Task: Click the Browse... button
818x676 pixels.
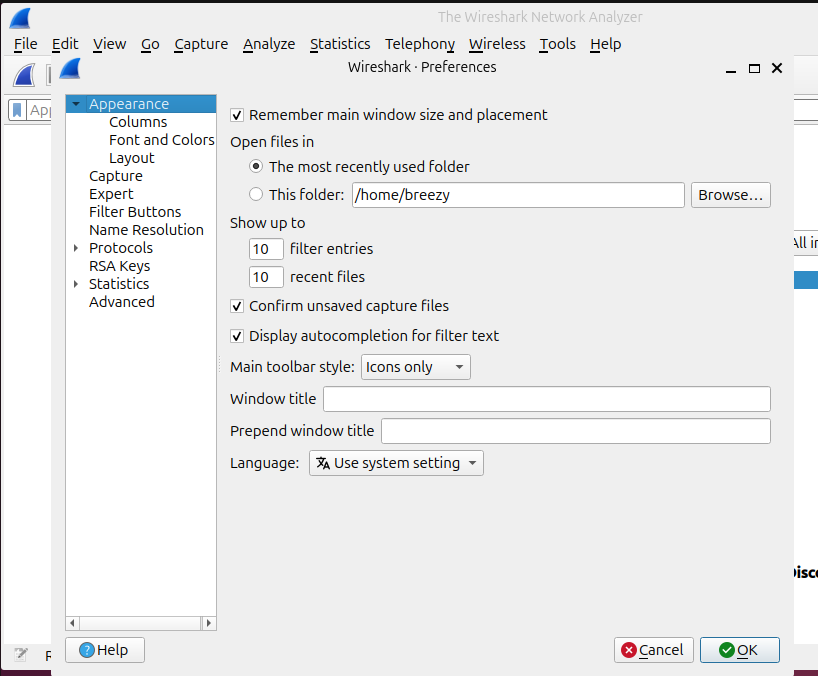Action: [x=730, y=195]
